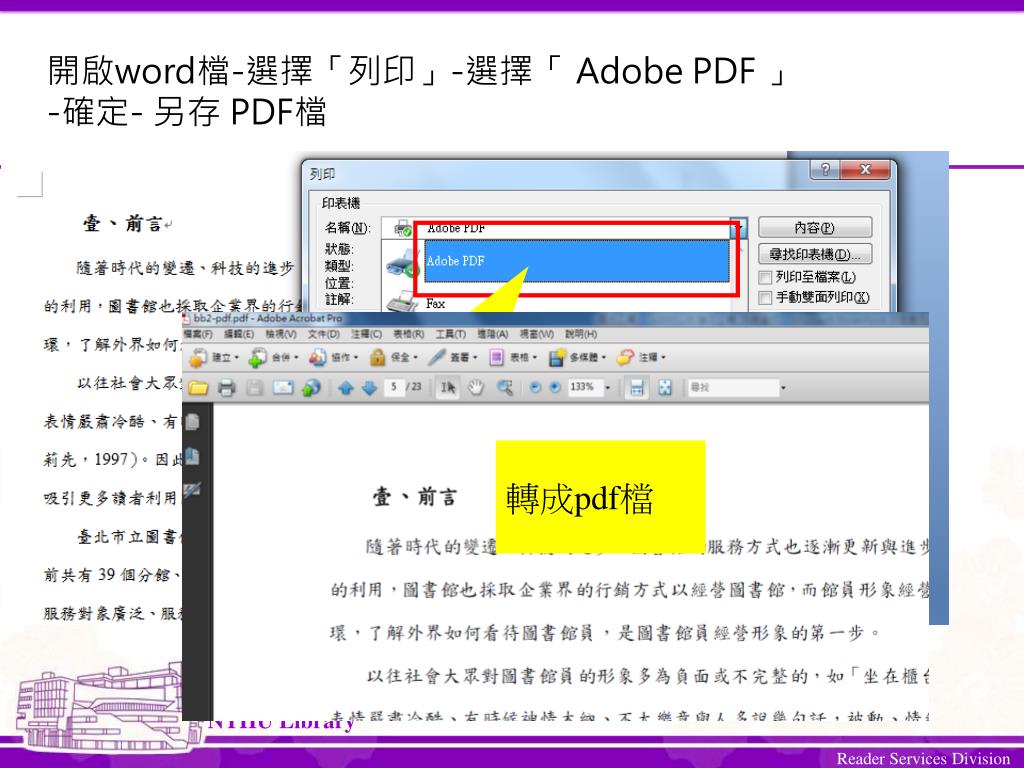Image resolution: width=1024 pixels, height=768 pixels.
Task: Select the Fax printer in list
Action: click(x=436, y=304)
